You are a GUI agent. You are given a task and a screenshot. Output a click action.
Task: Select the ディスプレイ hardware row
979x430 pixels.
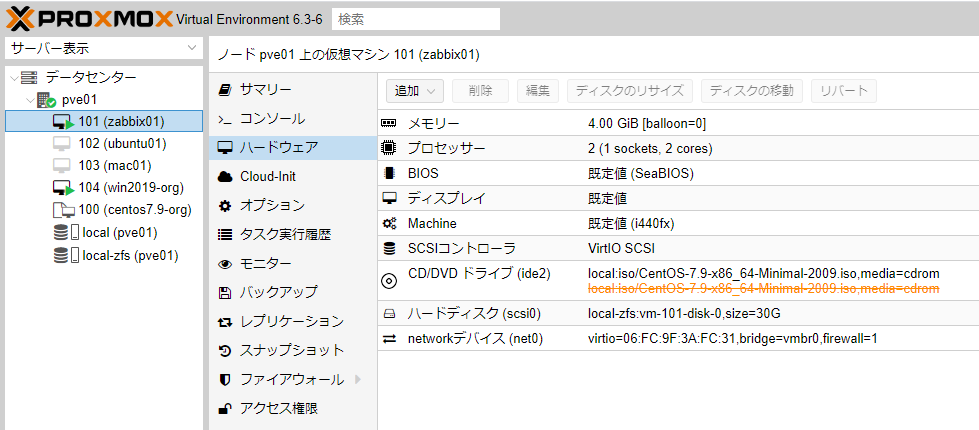point(678,198)
